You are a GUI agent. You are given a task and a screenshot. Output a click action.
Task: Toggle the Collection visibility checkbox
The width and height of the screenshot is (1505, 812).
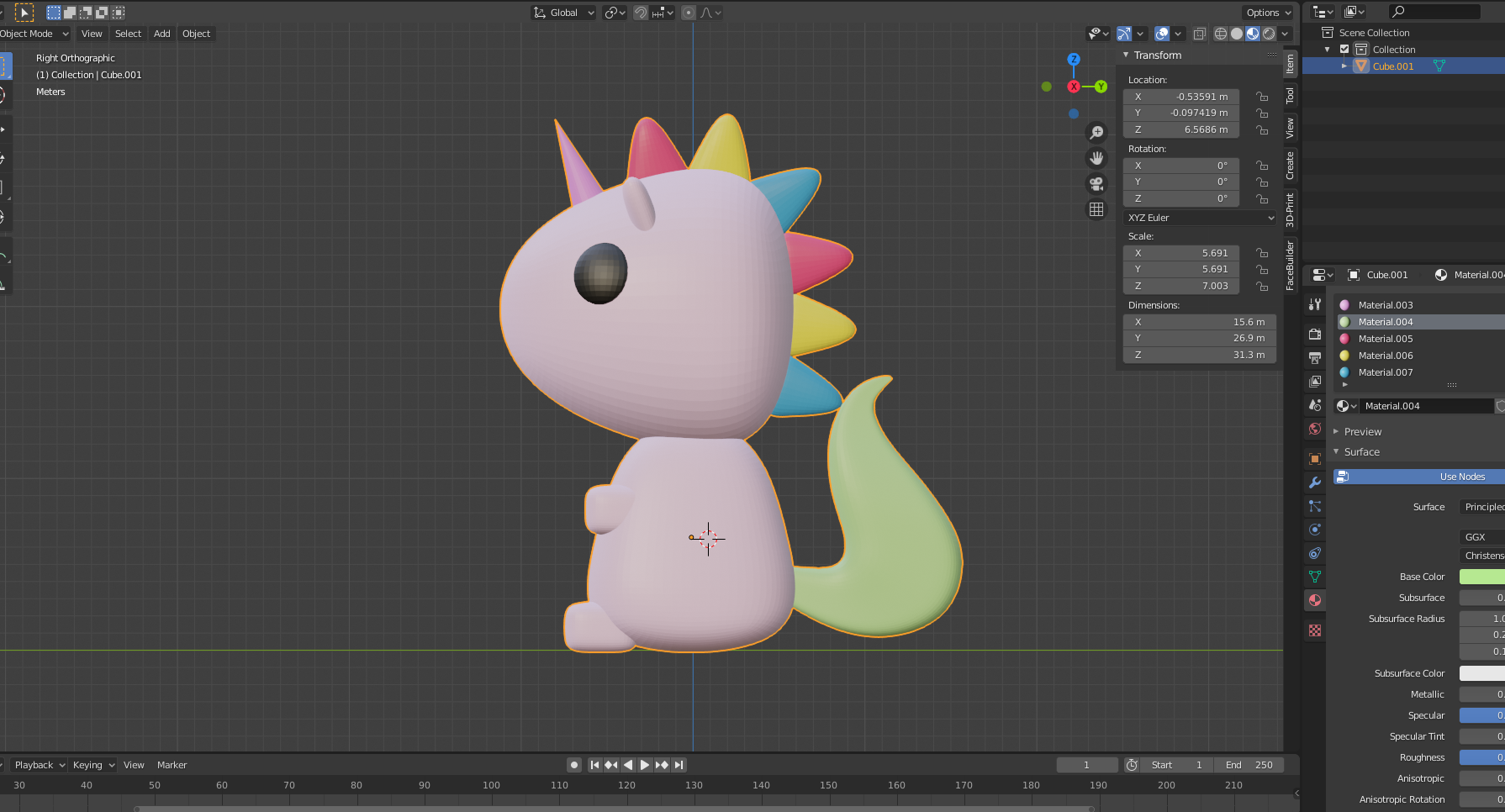click(x=1344, y=50)
